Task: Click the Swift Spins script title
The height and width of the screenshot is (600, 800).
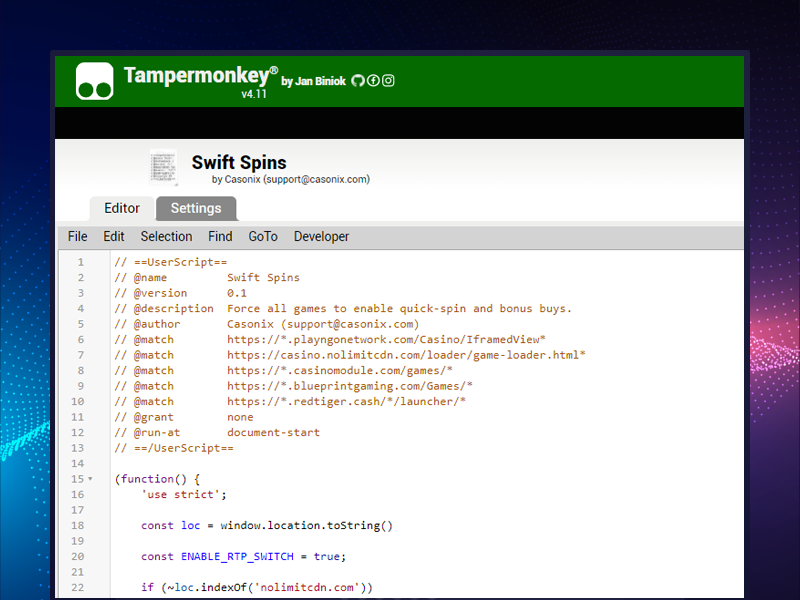Action: [239, 162]
